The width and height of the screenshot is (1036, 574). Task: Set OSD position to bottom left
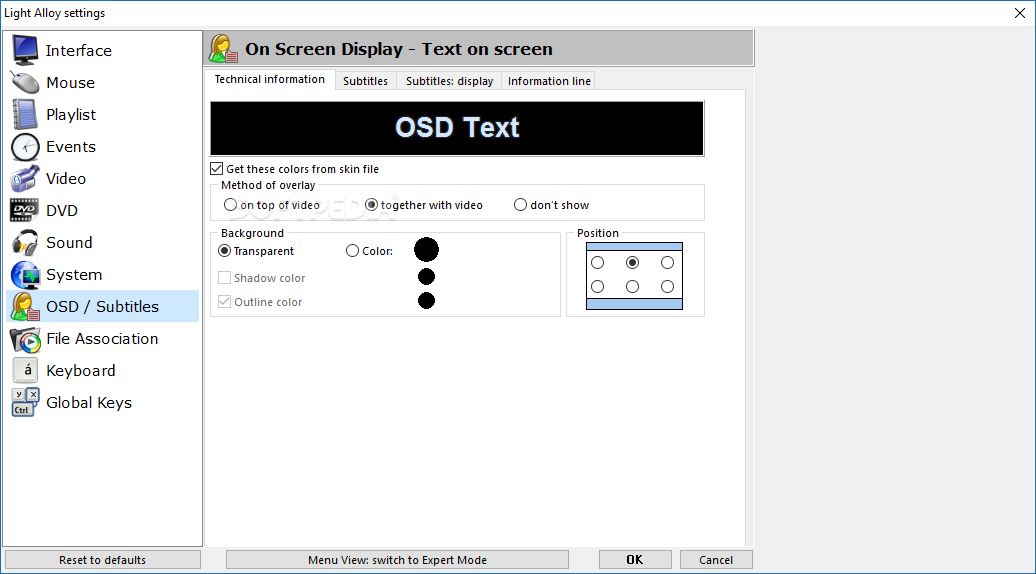coord(598,287)
